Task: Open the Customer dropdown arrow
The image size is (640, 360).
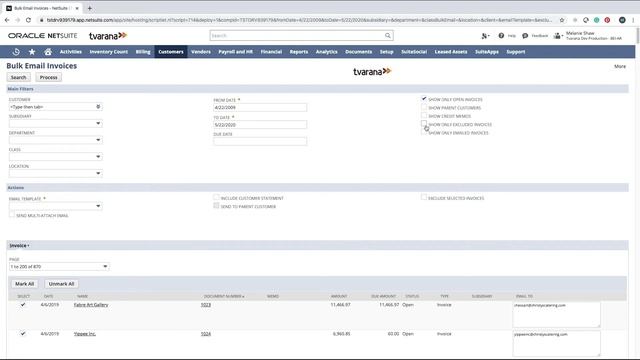Action: tap(98, 107)
